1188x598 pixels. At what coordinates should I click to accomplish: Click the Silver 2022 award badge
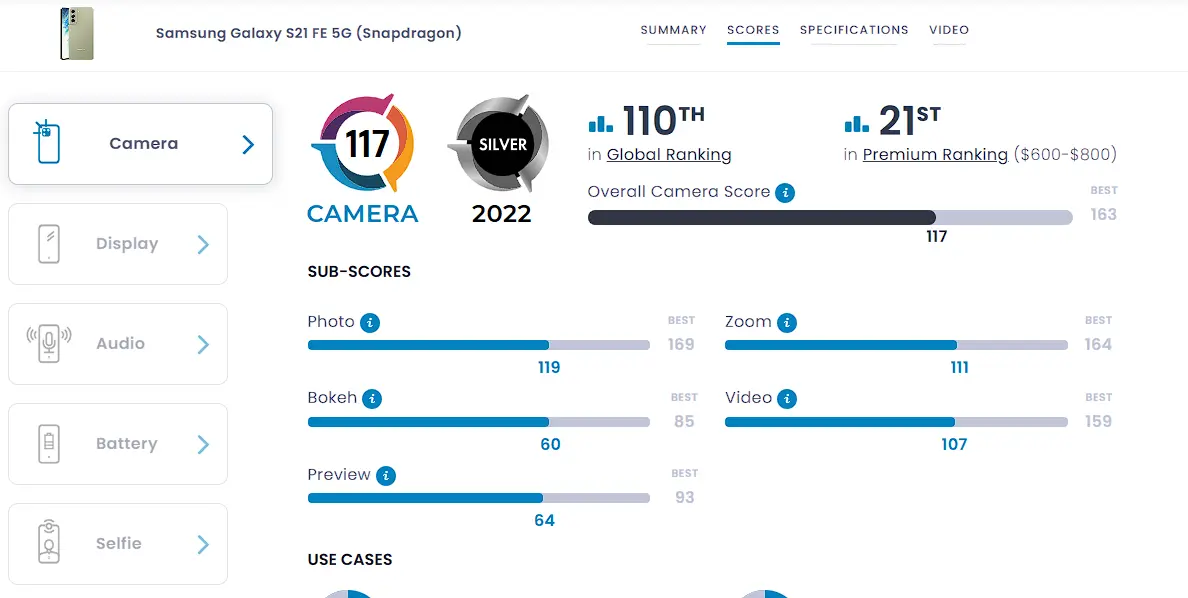[501, 158]
